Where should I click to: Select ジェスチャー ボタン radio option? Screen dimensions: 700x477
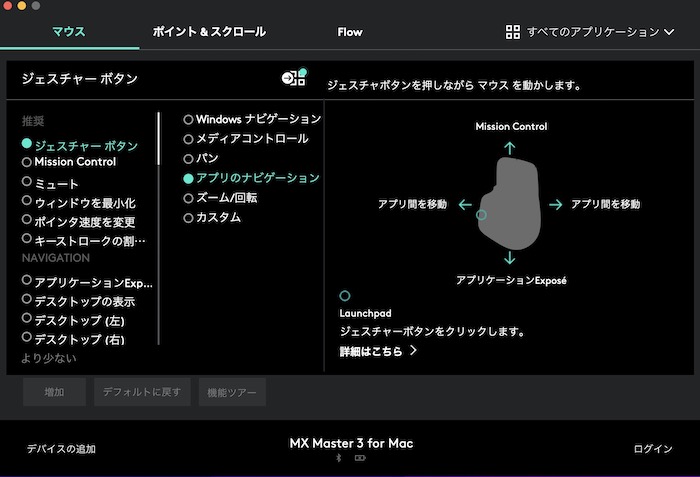[27, 143]
